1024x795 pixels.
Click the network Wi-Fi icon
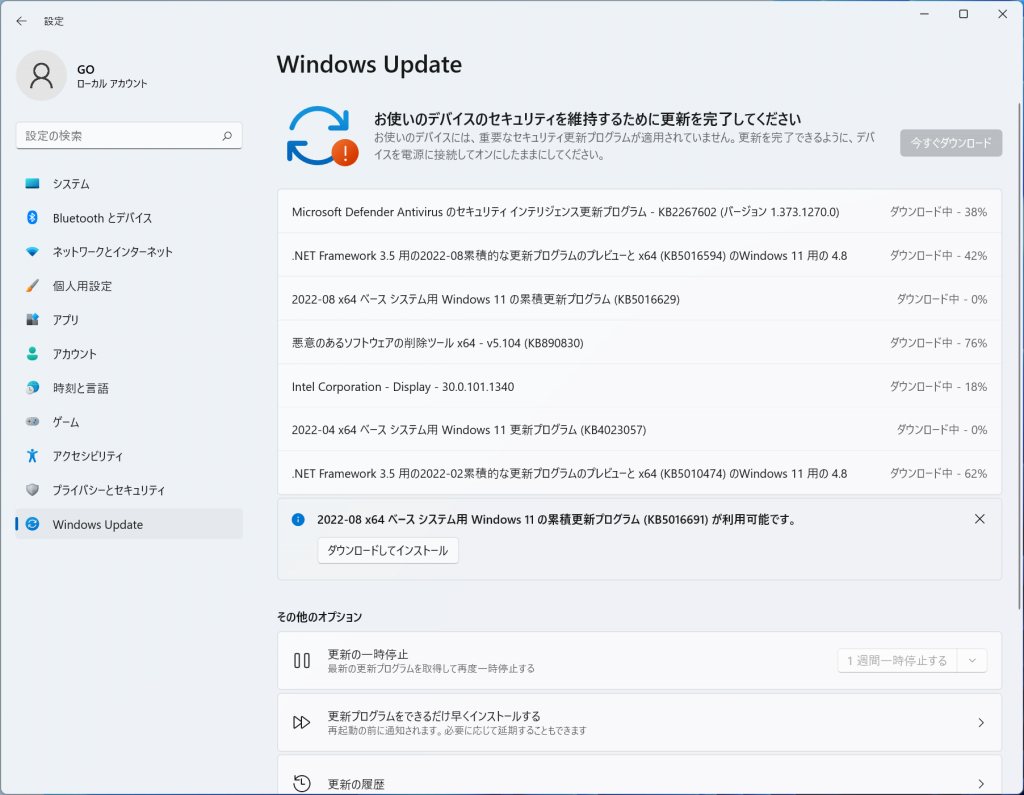32,251
